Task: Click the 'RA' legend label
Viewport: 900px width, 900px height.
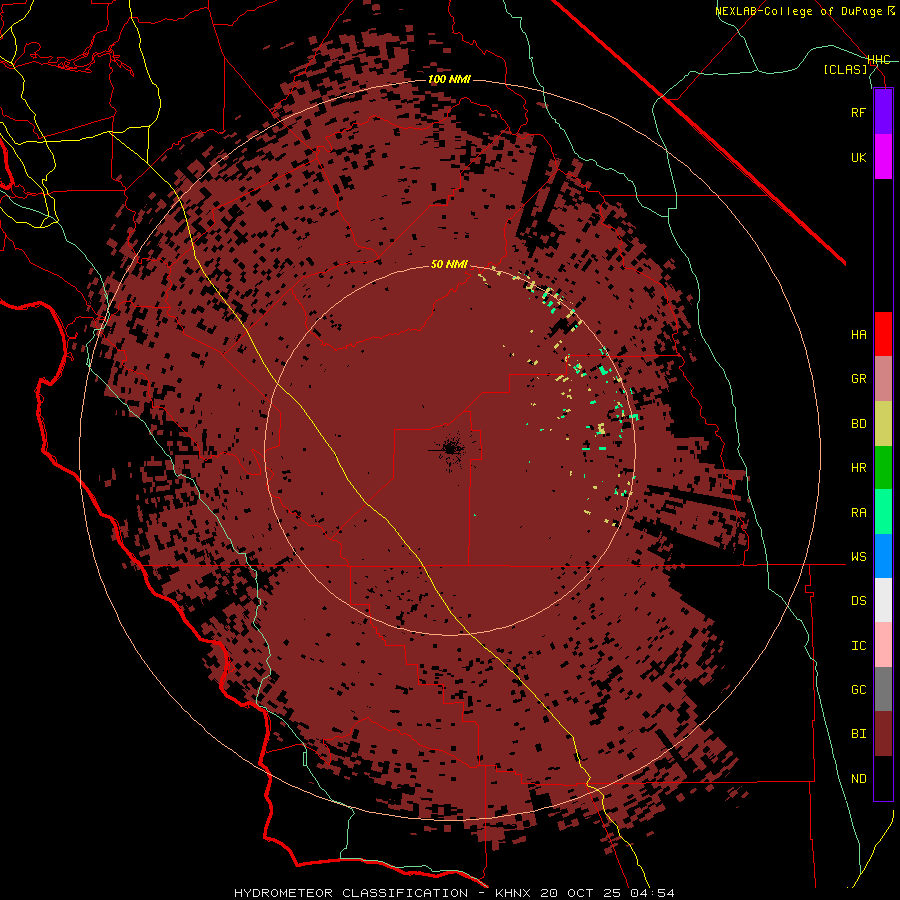Action: (858, 513)
